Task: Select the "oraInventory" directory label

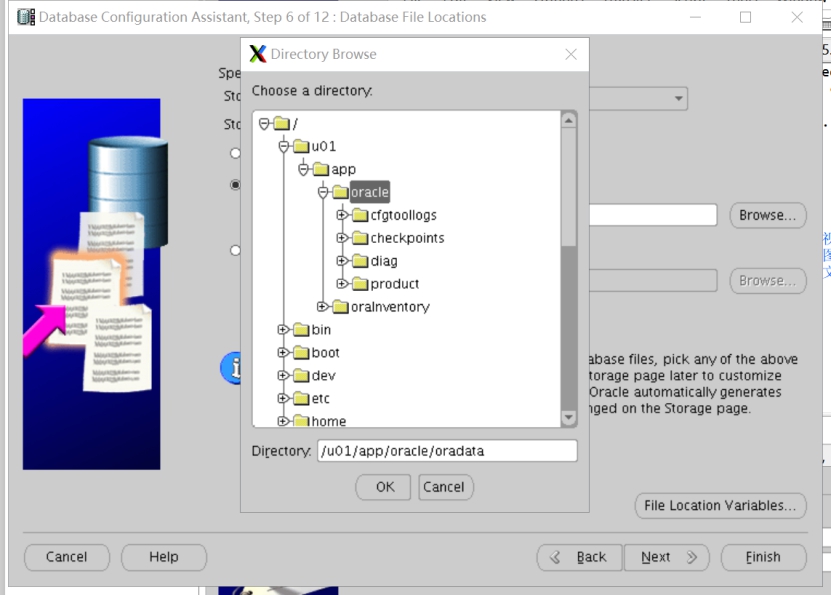Action: point(390,307)
